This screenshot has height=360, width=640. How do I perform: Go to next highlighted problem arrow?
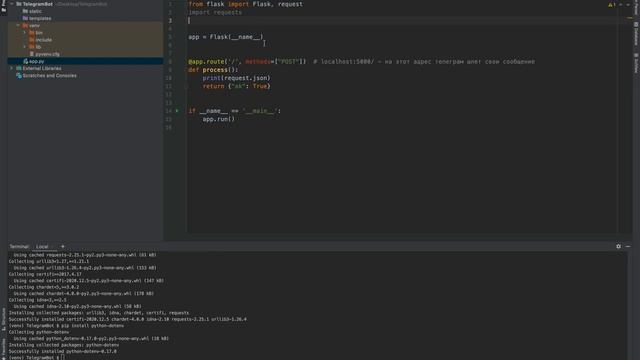click(628, 4)
